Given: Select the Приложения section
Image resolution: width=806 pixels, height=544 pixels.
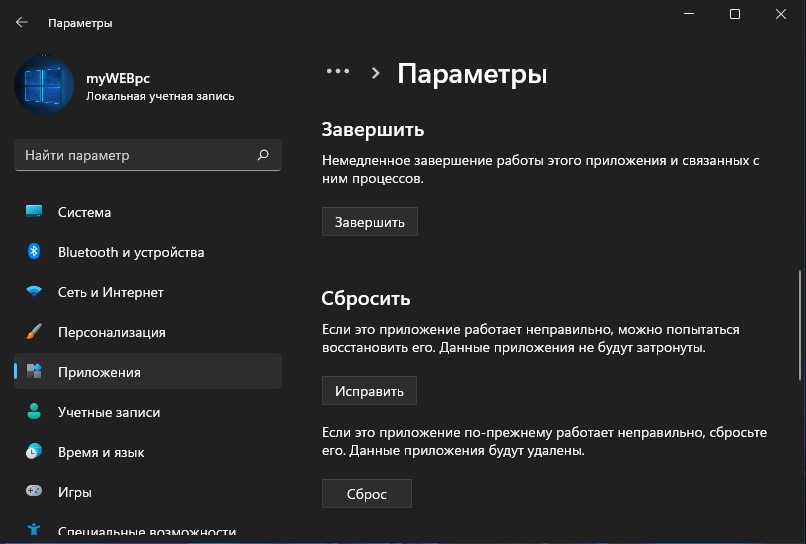Looking at the screenshot, I should (x=148, y=371).
